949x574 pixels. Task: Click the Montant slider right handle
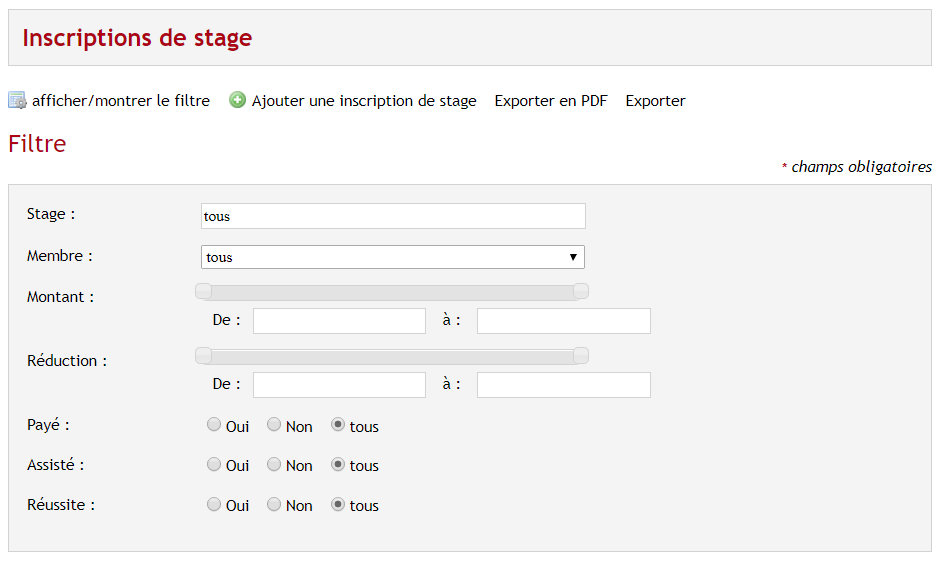pos(581,291)
